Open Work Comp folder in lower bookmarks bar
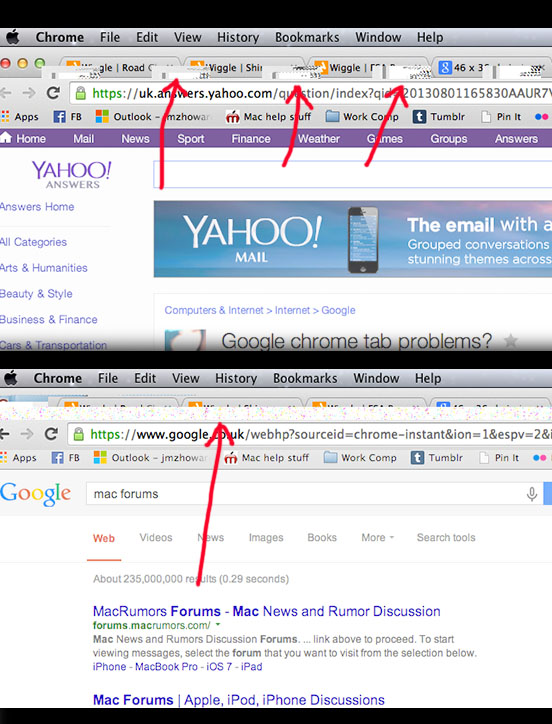This screenshot has height=724, width=552. (360, 458)
